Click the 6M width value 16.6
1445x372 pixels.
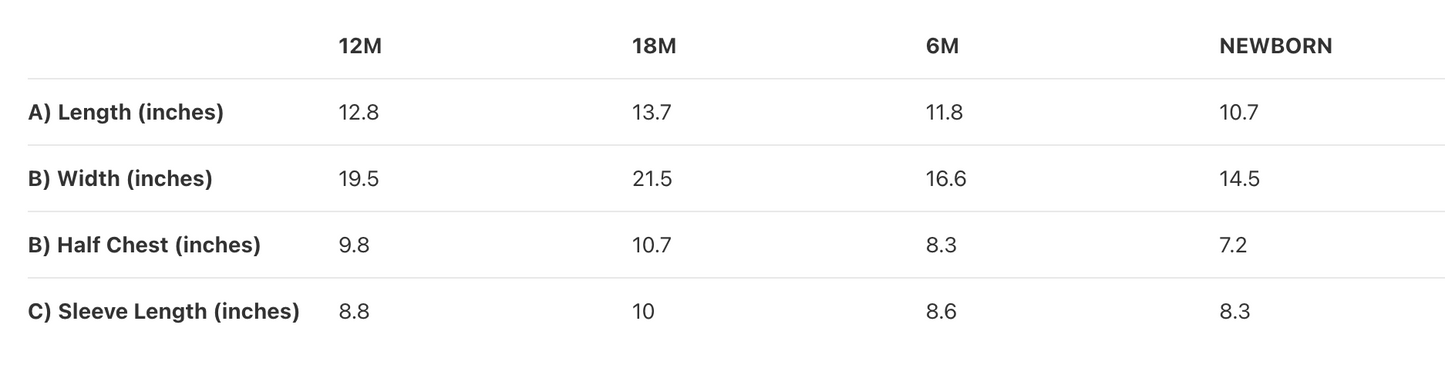point(946,179)
